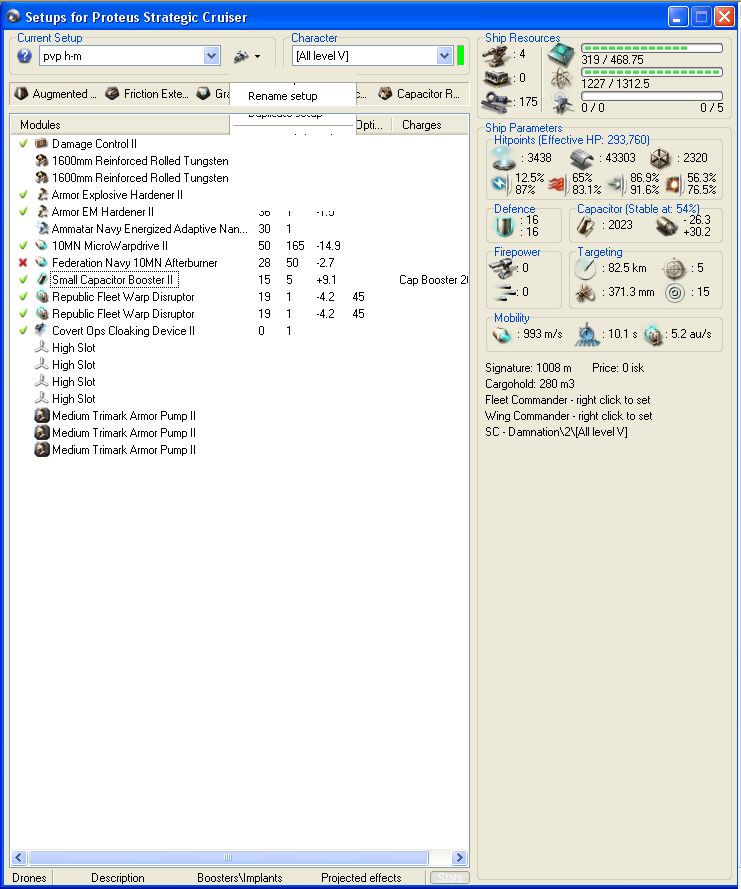Click the drone bay resource icon
This screenshot has width=741, height=889.
[x=561, y=103]
